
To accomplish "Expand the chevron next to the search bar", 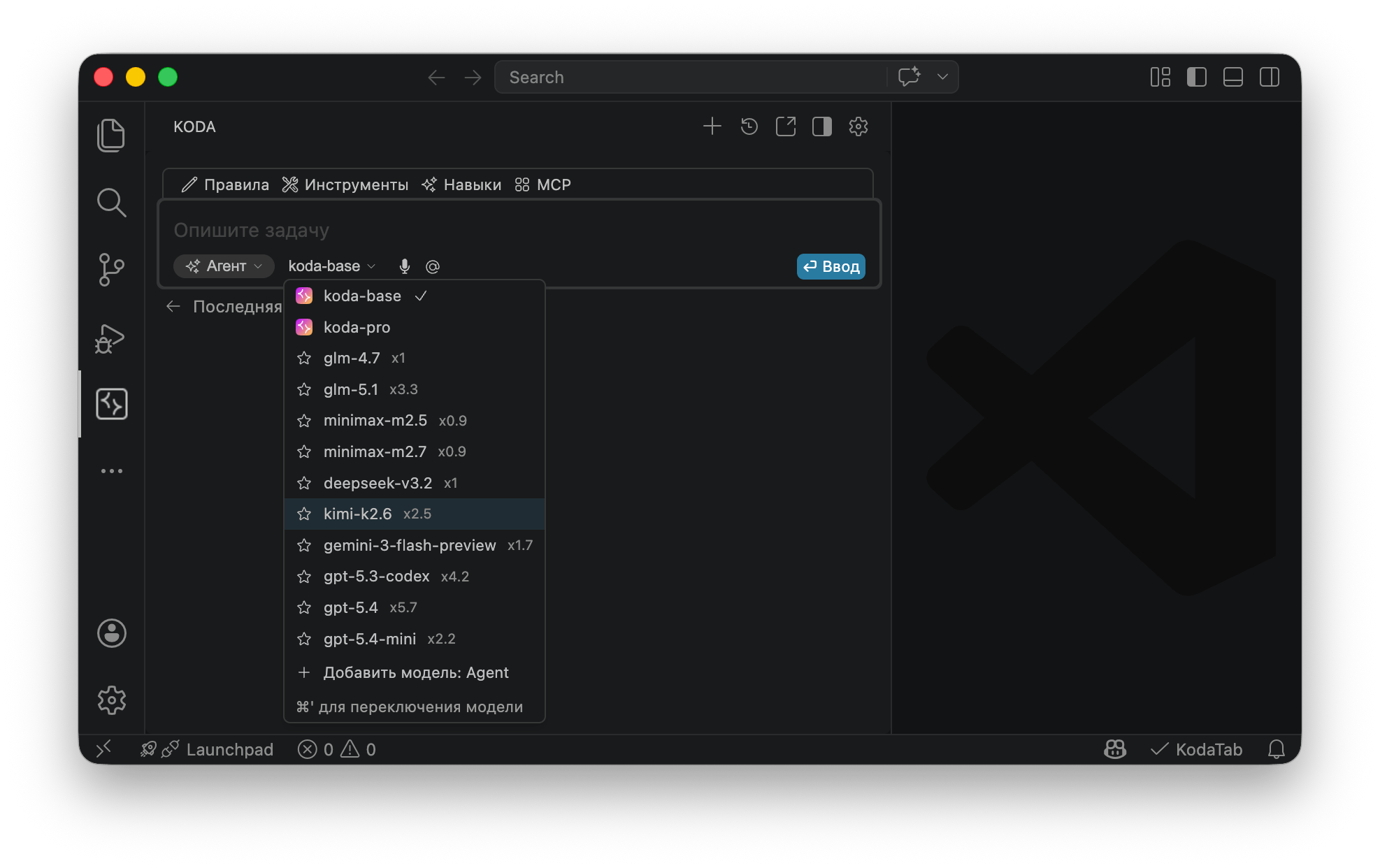I will pyautogui.click(x=942, y=77).
